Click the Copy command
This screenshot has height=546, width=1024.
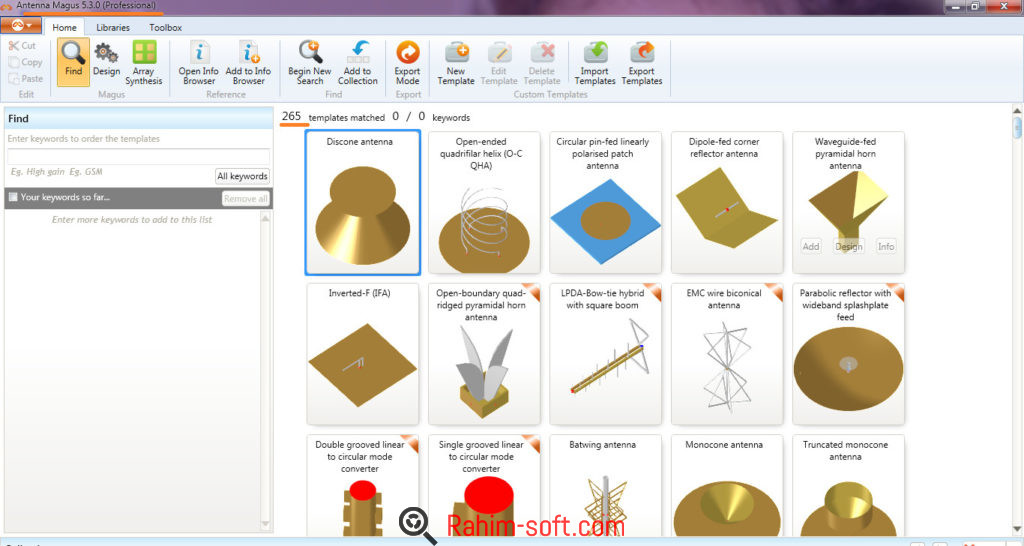[x=25, y=62]
